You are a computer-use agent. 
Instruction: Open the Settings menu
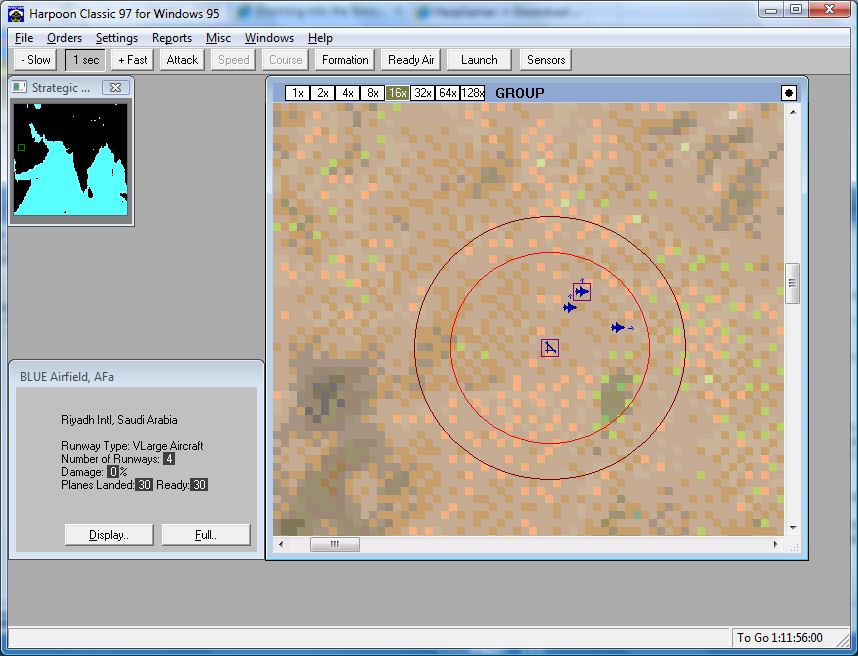tap(117, 38)
